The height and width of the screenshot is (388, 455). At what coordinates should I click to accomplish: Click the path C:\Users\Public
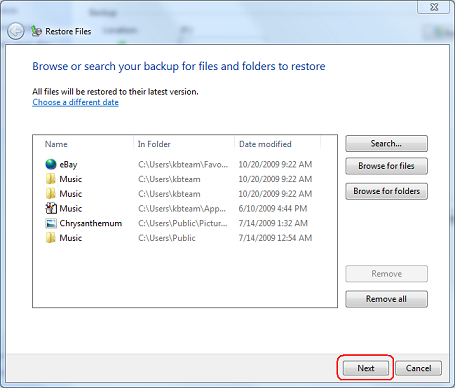click(167, 238)
